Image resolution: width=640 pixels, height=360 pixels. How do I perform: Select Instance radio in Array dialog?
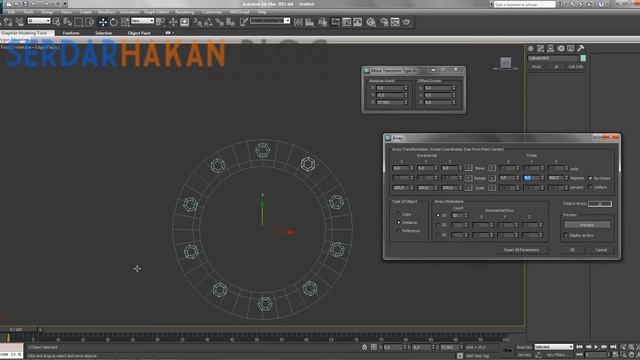pos(398,222)
